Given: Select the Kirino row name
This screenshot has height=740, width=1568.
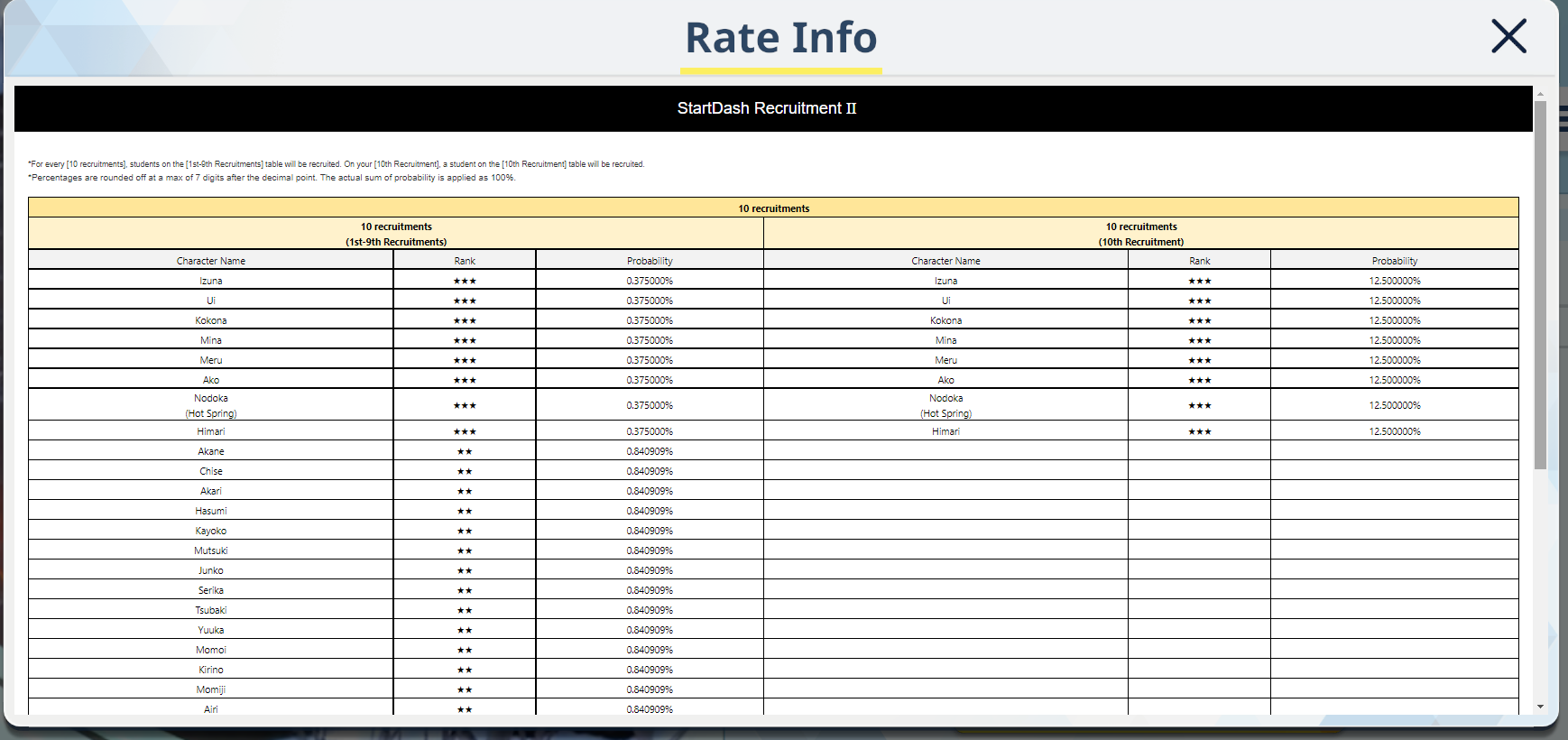Looking at the screenshot, I should click(211, 670).
